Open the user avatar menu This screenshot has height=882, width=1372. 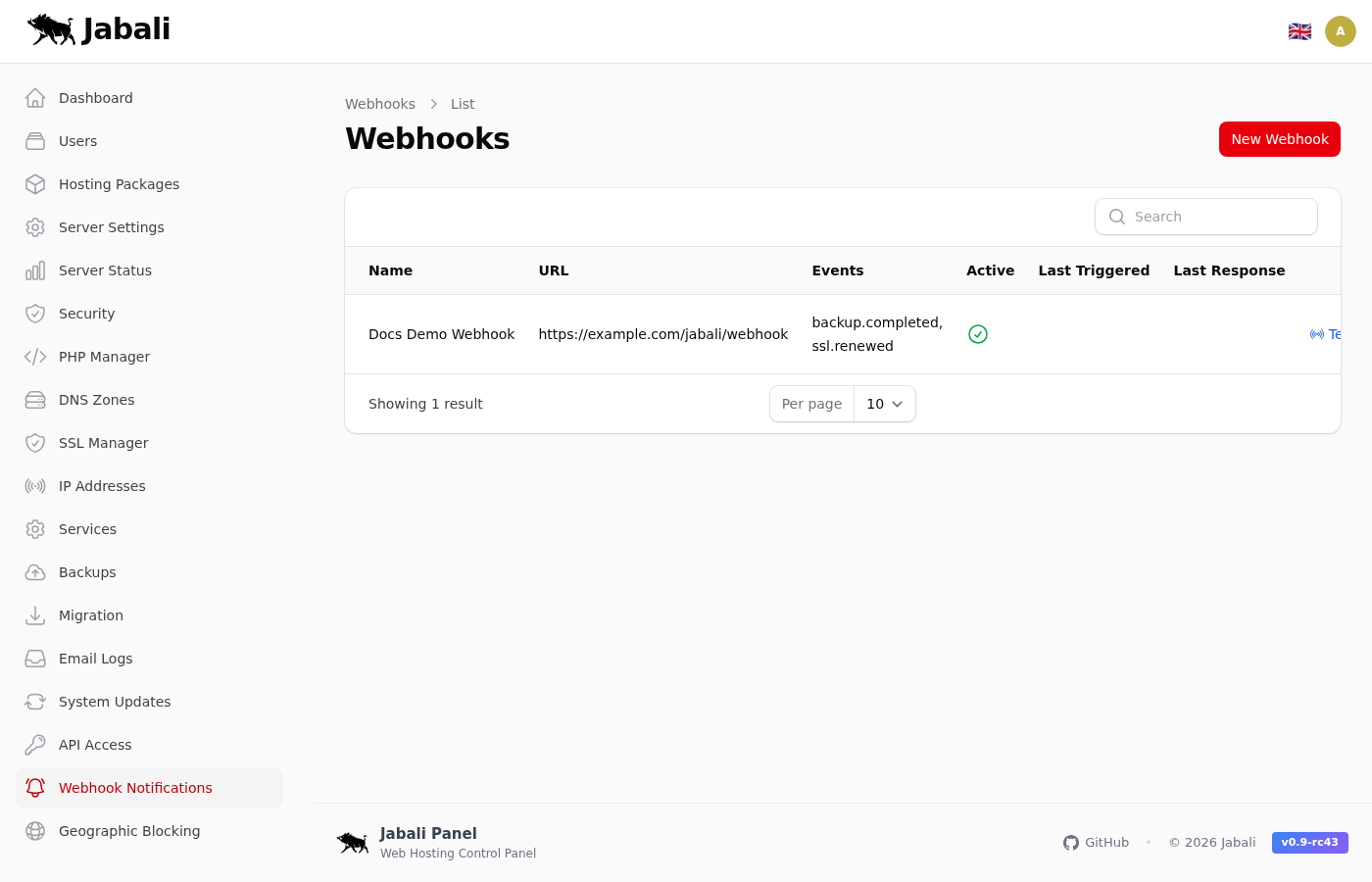1340,31
